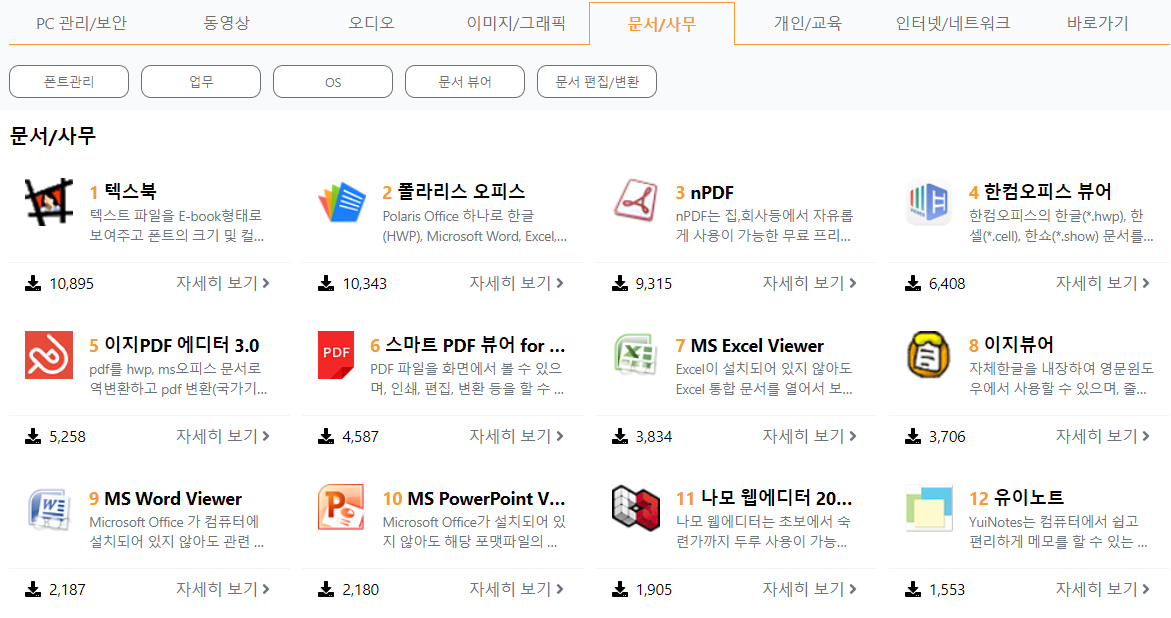Click the 한컴오피스 뷰어 title
The width and height of the screenshot is (1171, 618).
point(1047,192)
